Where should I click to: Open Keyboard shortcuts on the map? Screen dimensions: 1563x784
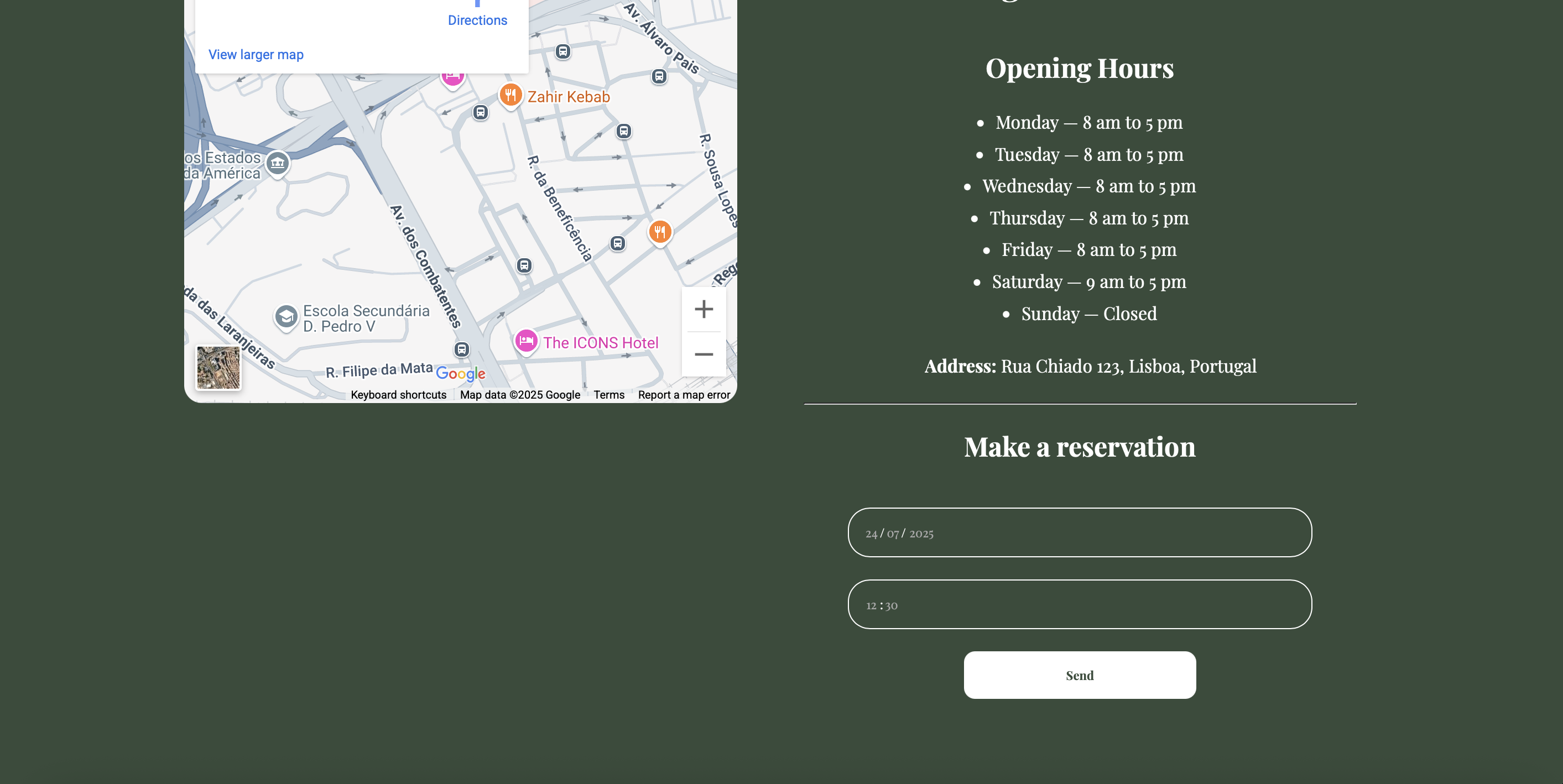[x=398, y=395]
